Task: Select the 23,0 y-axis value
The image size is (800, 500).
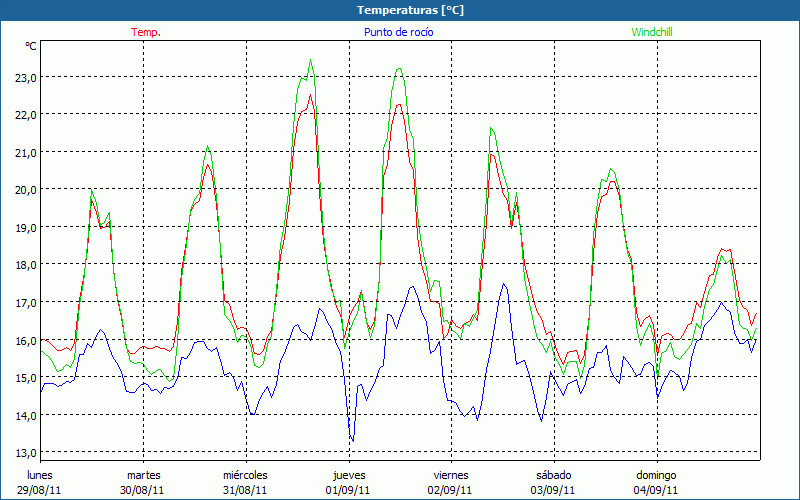Action: [23, 77]
